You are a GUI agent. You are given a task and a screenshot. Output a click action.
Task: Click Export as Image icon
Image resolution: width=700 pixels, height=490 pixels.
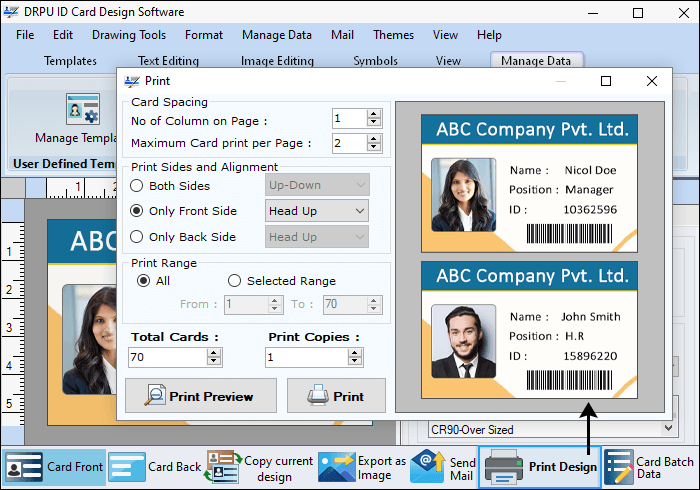pos(337,467)
